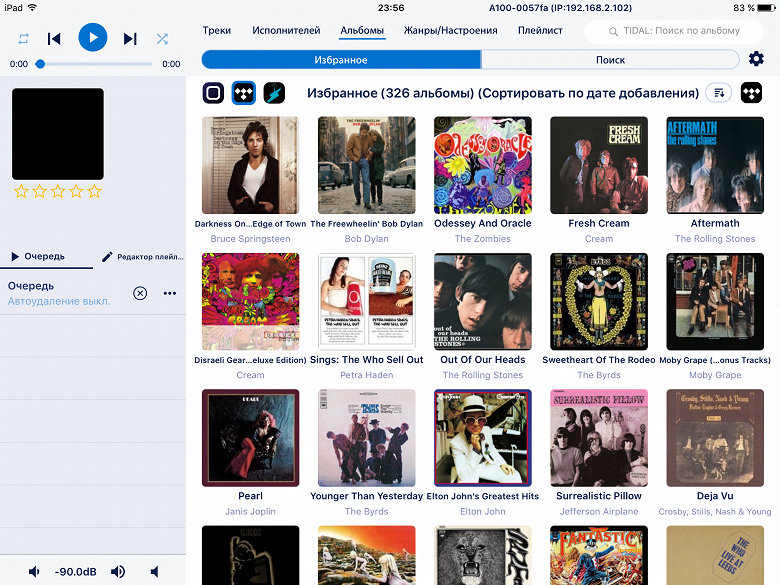Click artist link Crosby, Stills, Nash & Young
This screenshot has width=780, height=585.
point(715,511)
